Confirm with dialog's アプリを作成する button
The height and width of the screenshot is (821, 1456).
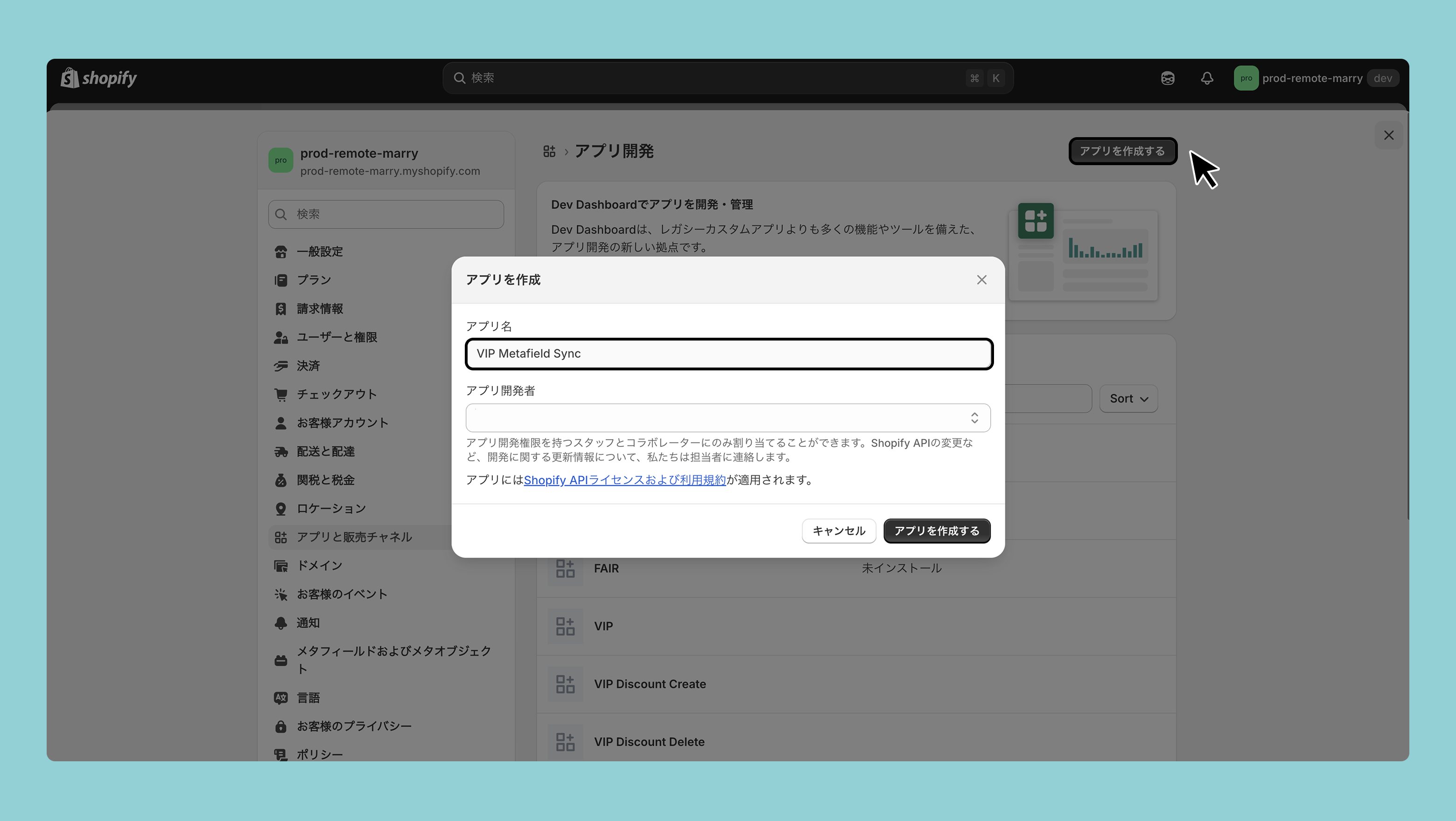coord(937,531)
